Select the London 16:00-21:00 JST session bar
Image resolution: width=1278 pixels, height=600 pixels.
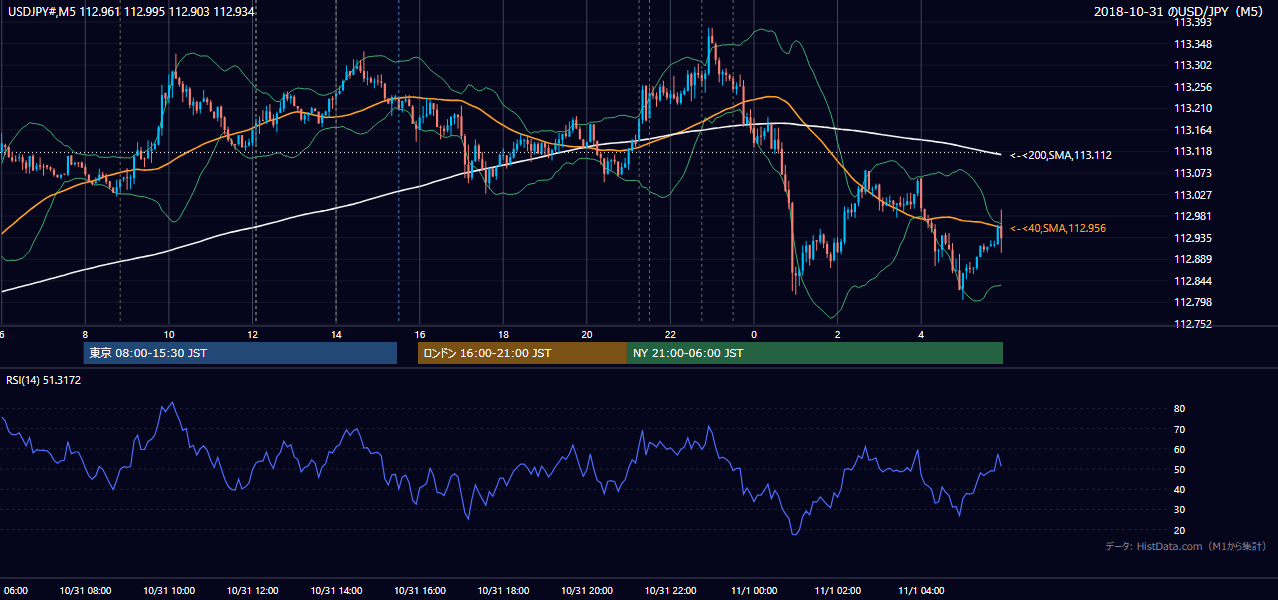pyautogui.click(x=522, y=353)
